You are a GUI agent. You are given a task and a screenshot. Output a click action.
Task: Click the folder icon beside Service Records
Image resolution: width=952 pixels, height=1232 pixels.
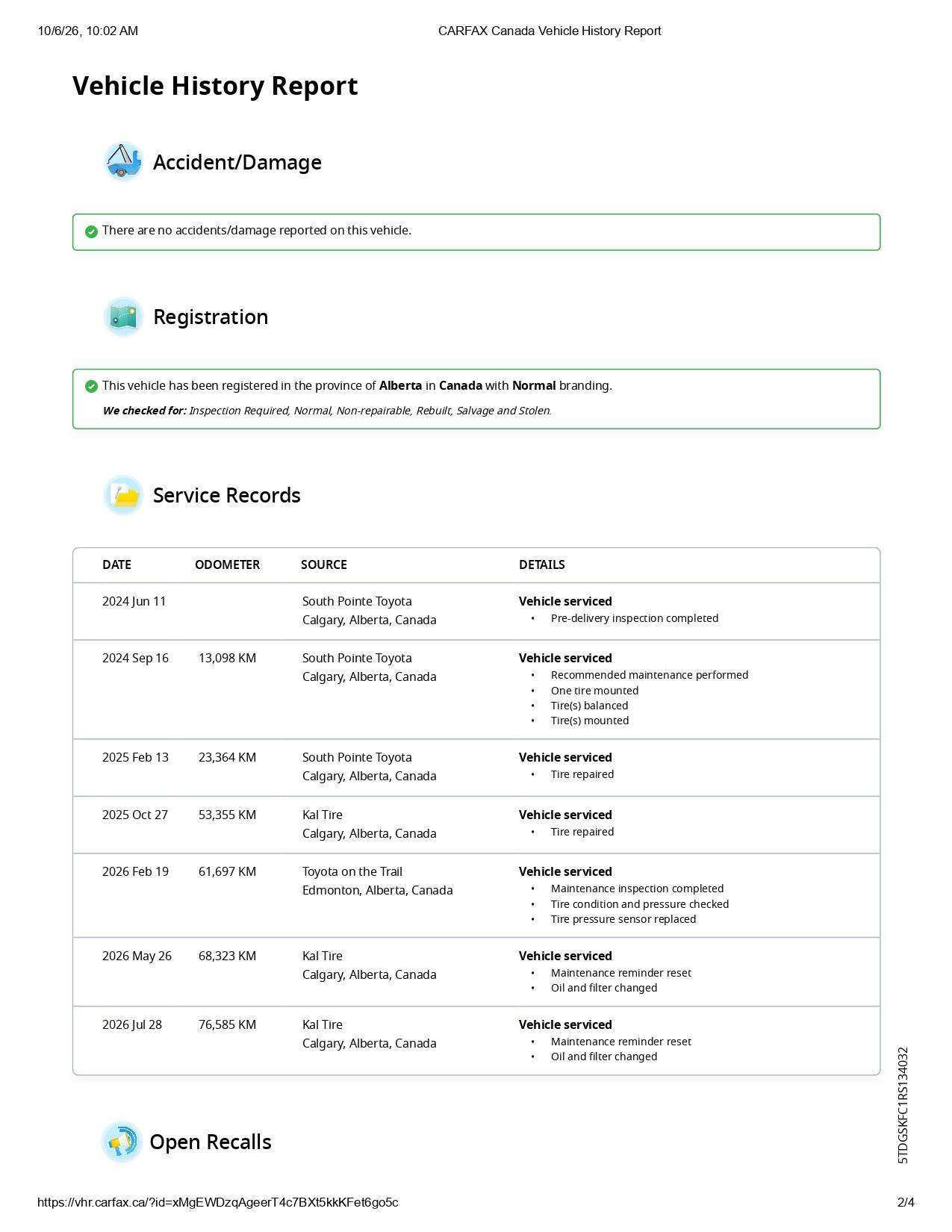pyautogui.click(x=123, y=495)
